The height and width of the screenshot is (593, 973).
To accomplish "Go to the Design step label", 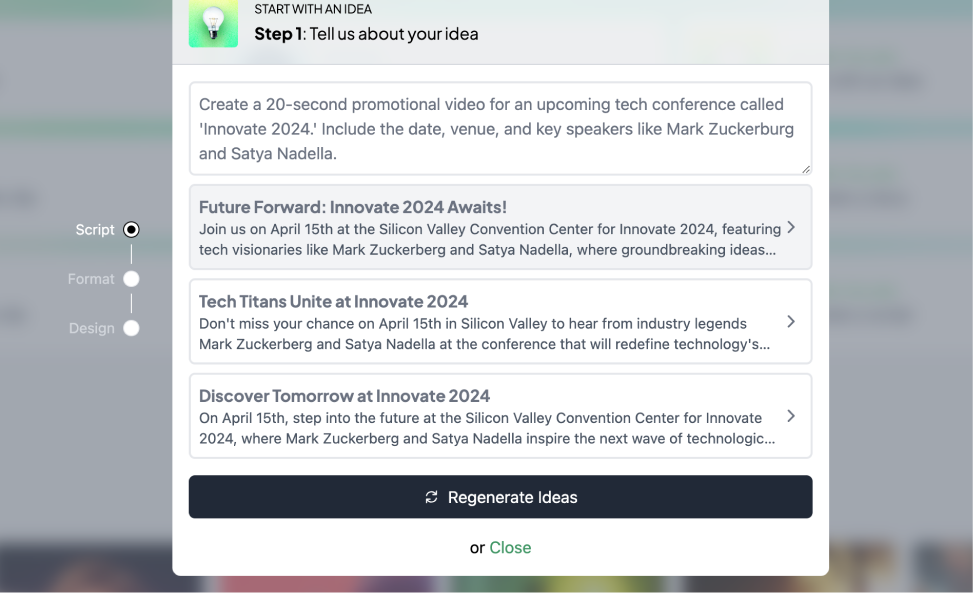I will 92,328.
